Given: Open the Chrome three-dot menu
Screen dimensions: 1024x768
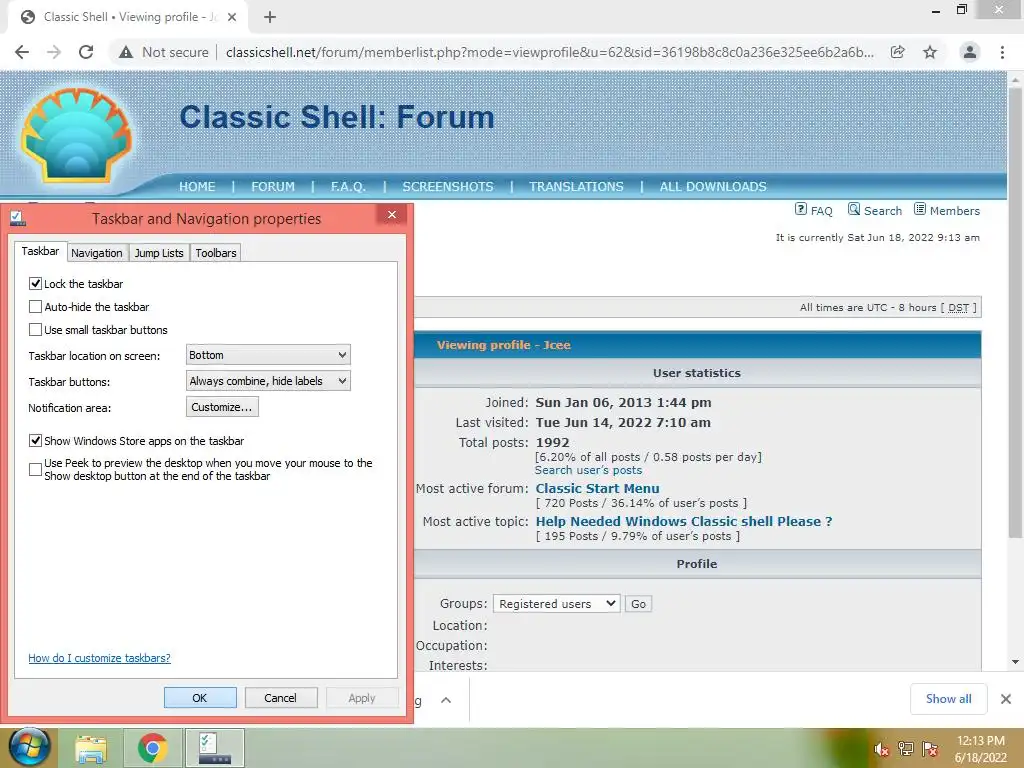Looking at the screenshot, I should coord(1002,52).
